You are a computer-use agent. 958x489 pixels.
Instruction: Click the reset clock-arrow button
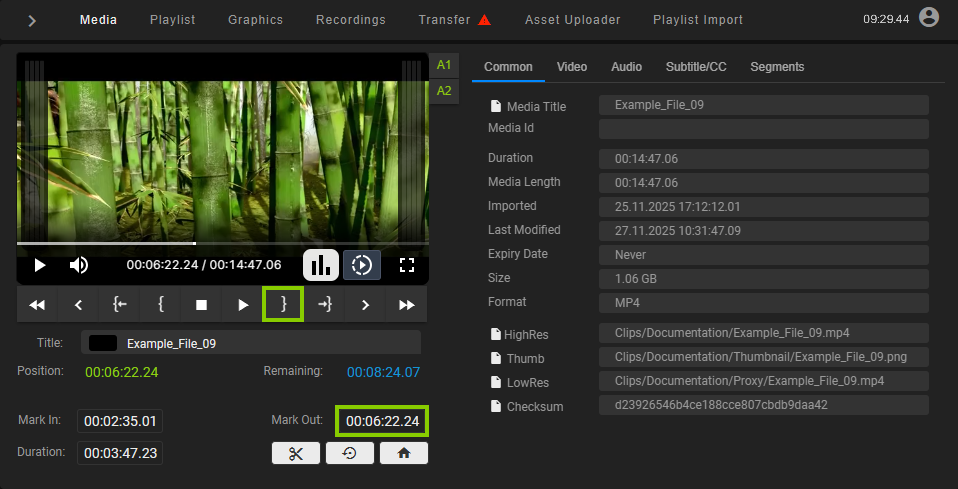pos(349,453)
